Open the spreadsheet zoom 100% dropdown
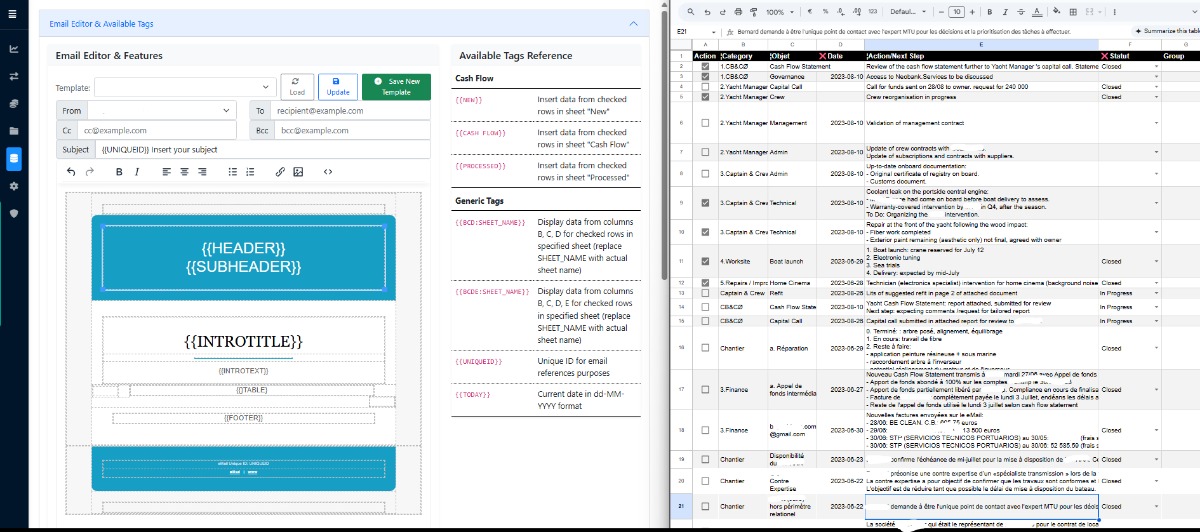The height and width of the screenshot is (532, 1200). tap(780, 11)
